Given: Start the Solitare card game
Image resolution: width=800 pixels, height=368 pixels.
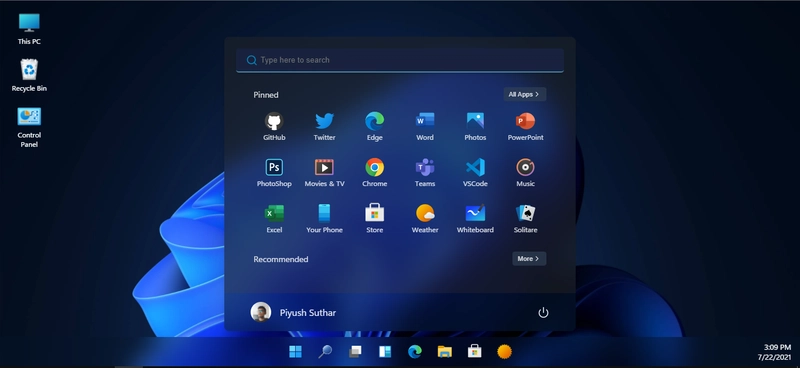Looking at the screenshot, I should point(525,219).
